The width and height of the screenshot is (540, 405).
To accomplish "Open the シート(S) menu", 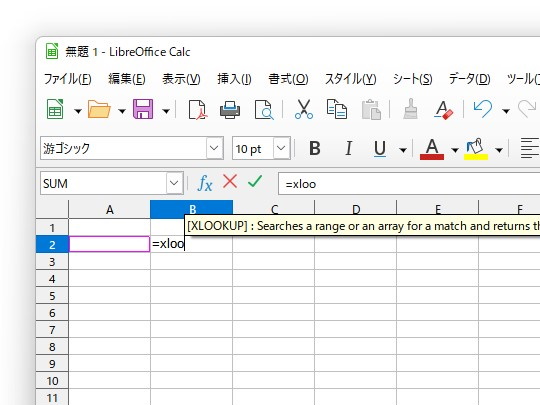I will [413, 79].
